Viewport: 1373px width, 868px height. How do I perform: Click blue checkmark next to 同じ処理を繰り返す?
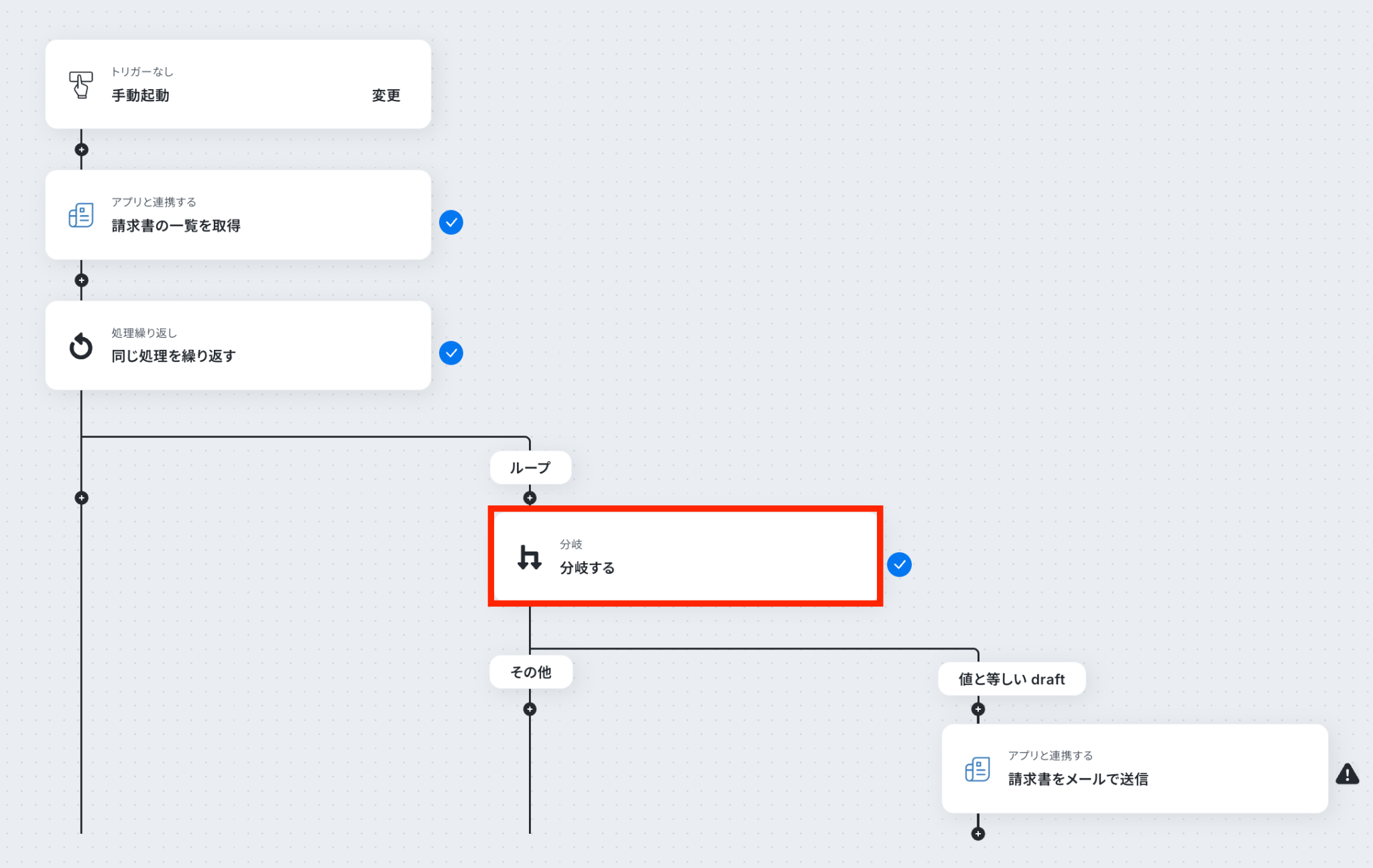451,353
